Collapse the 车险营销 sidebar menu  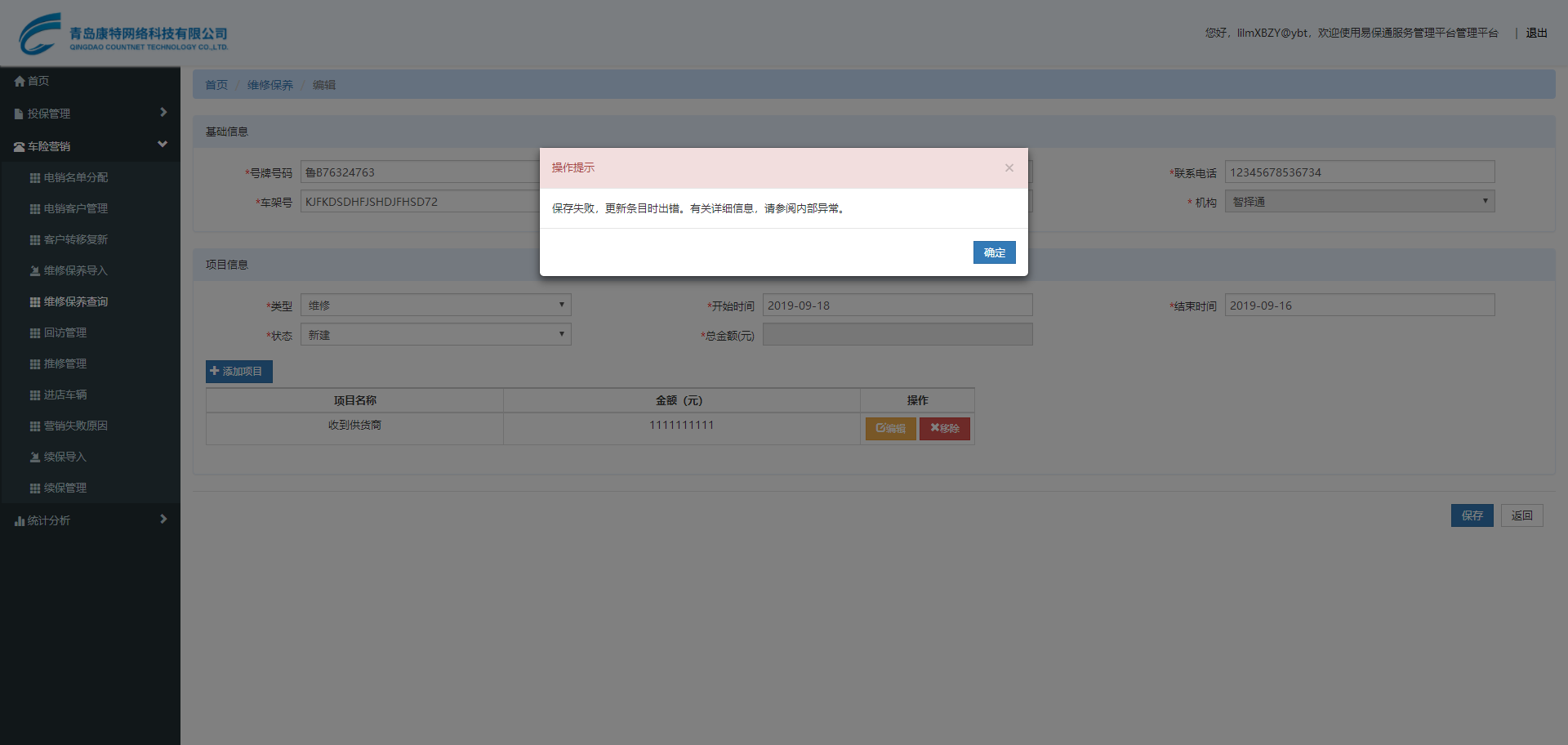tap(90, 146)
